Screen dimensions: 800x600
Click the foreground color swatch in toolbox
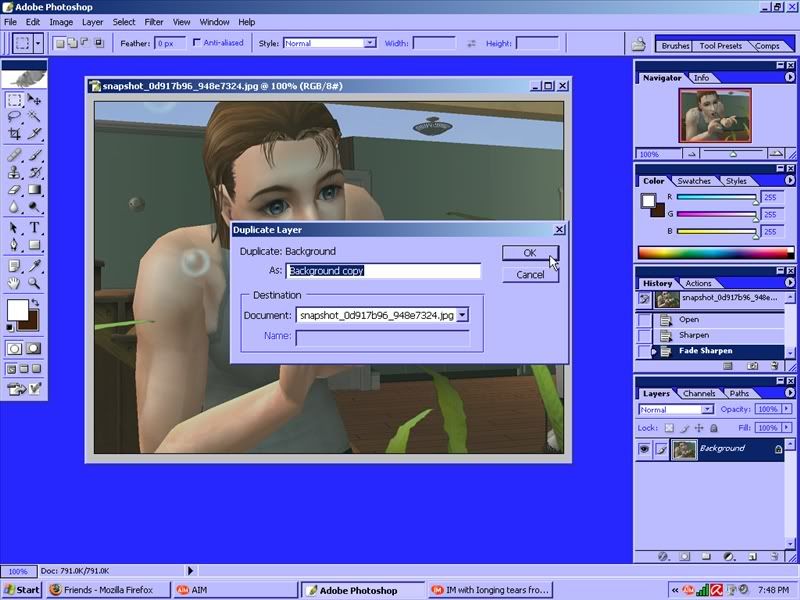tap(17, 310)
